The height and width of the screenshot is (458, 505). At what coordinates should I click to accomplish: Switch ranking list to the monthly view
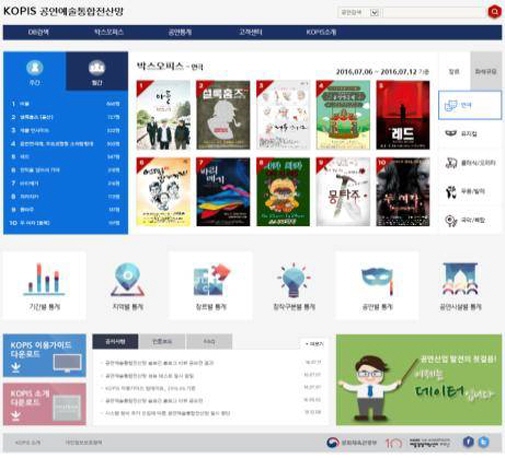coord(97,71)
